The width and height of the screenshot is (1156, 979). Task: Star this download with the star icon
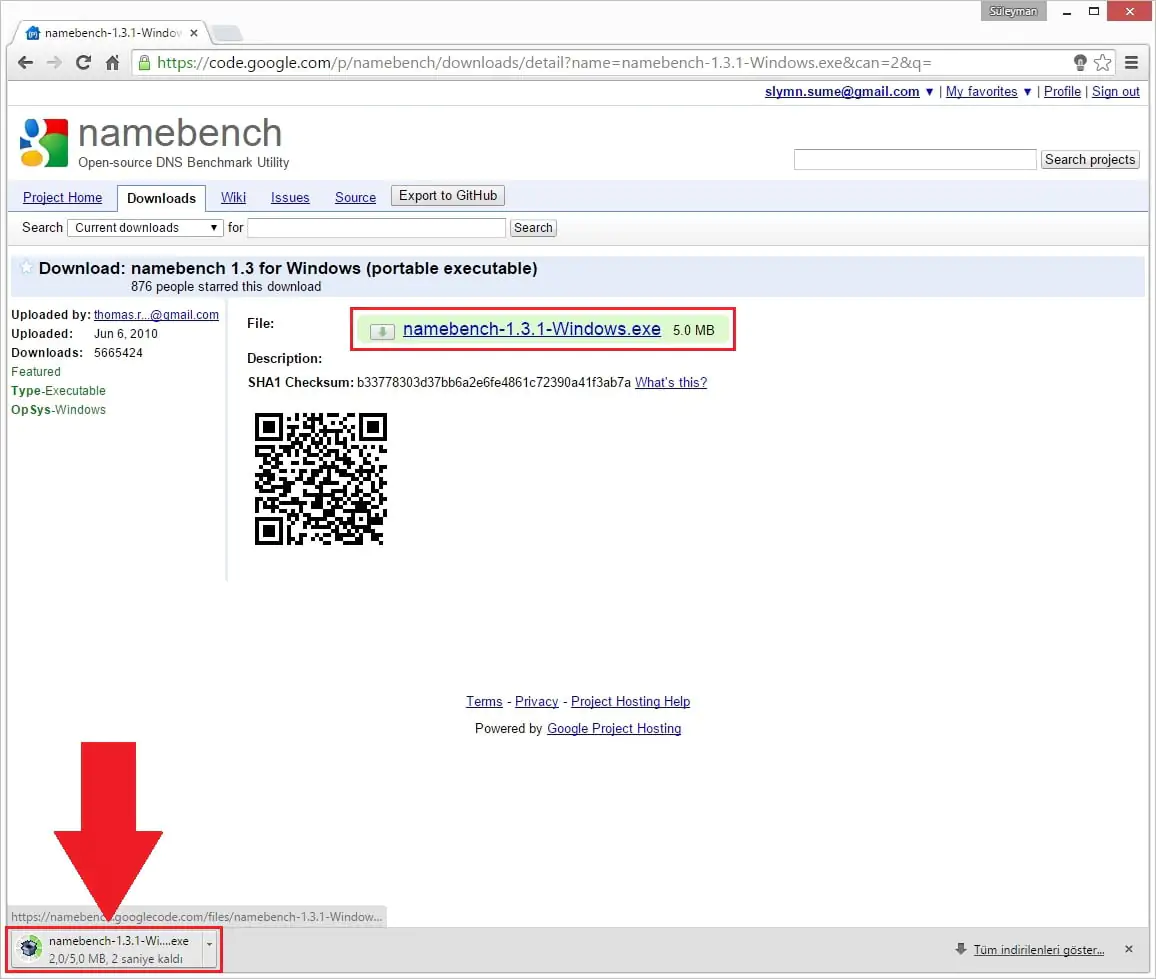(x=27, y=268)
